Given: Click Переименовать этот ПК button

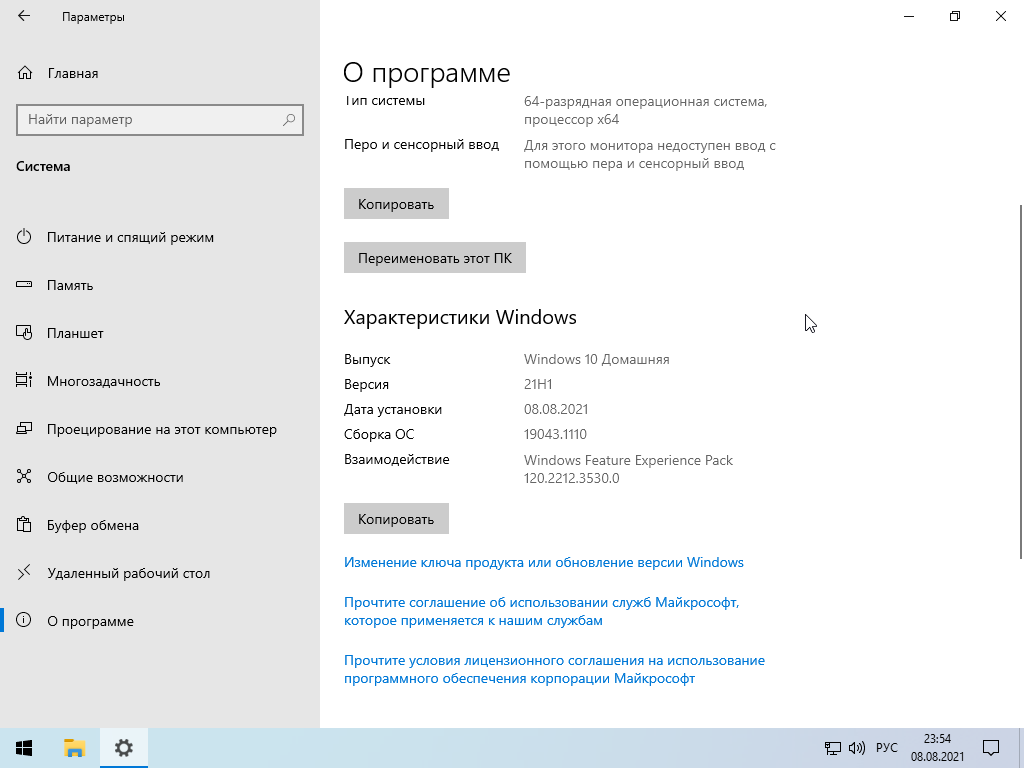Looking at the screenshot, I should click(x=434, y=258).
